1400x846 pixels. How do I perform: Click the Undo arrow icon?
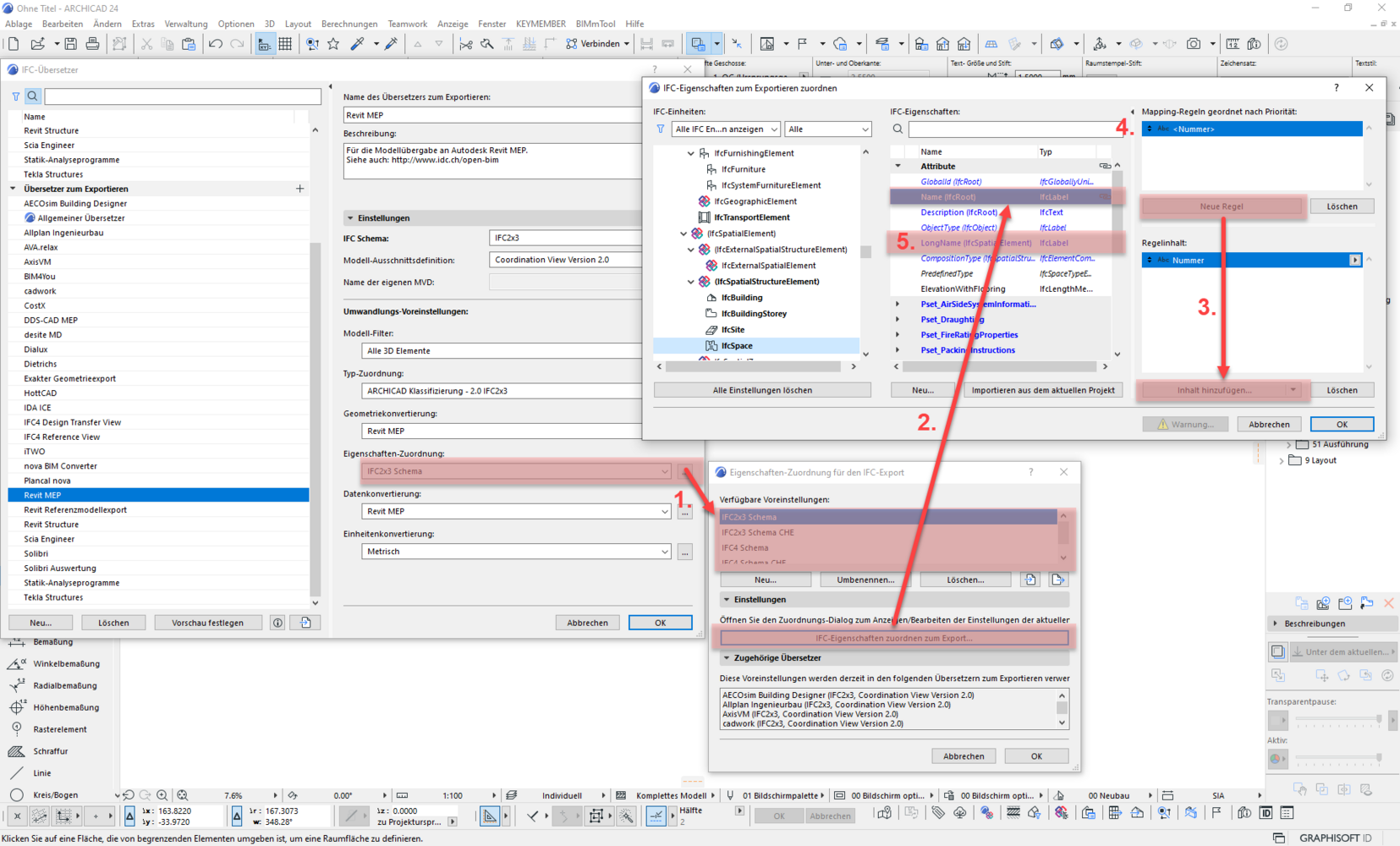[216, 44]
